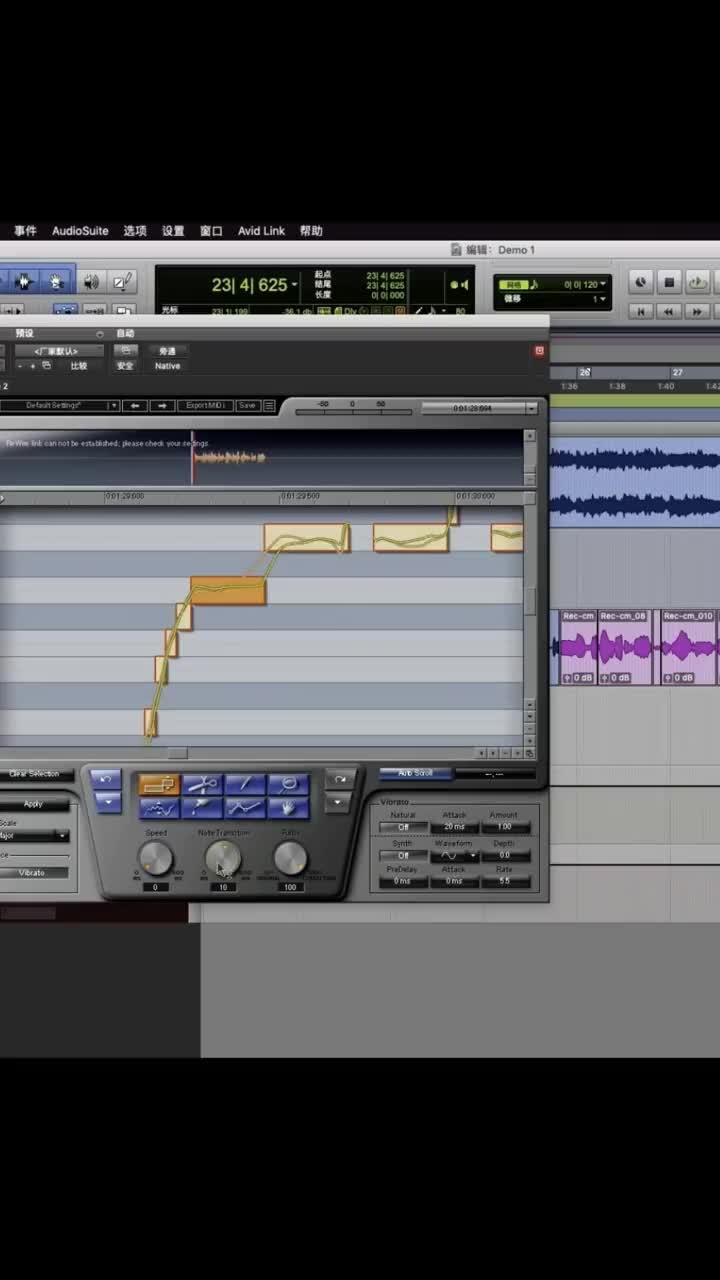Open the redo history dropdown arrow
The width and height of the screenshot is (720, 1280).
340,803
